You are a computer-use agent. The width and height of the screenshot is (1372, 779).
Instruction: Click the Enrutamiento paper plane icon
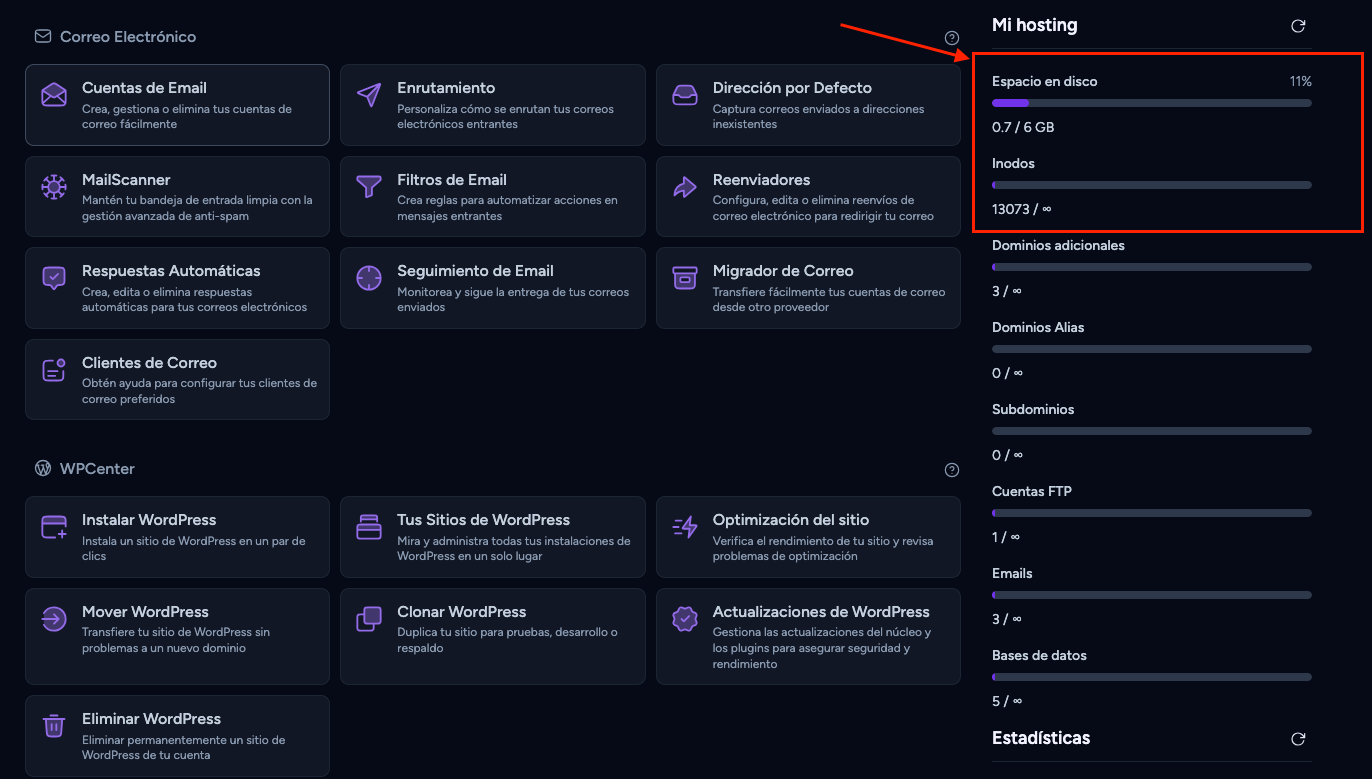tap(369, 95)
